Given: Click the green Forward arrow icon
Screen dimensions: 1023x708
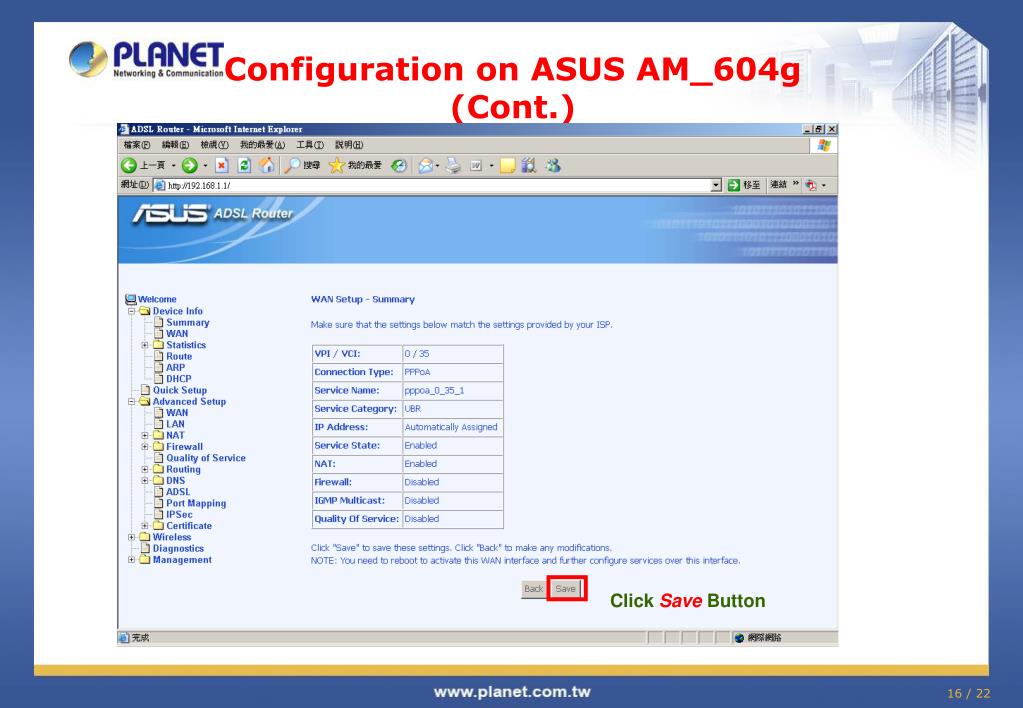Looking at the screenshot, I should (x=189, y=166).
